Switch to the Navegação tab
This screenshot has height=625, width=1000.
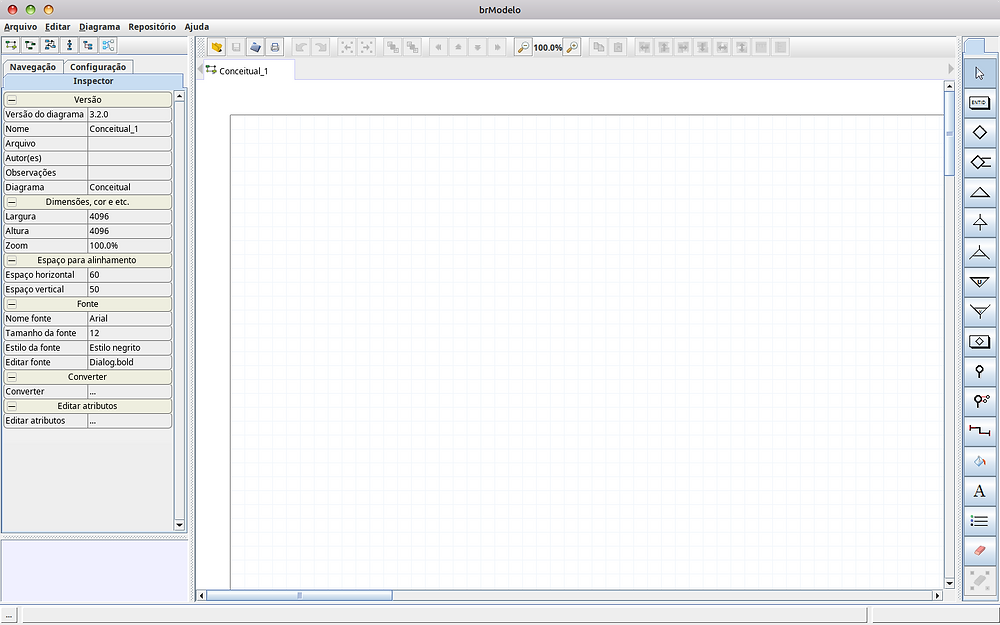click(33, 67)
